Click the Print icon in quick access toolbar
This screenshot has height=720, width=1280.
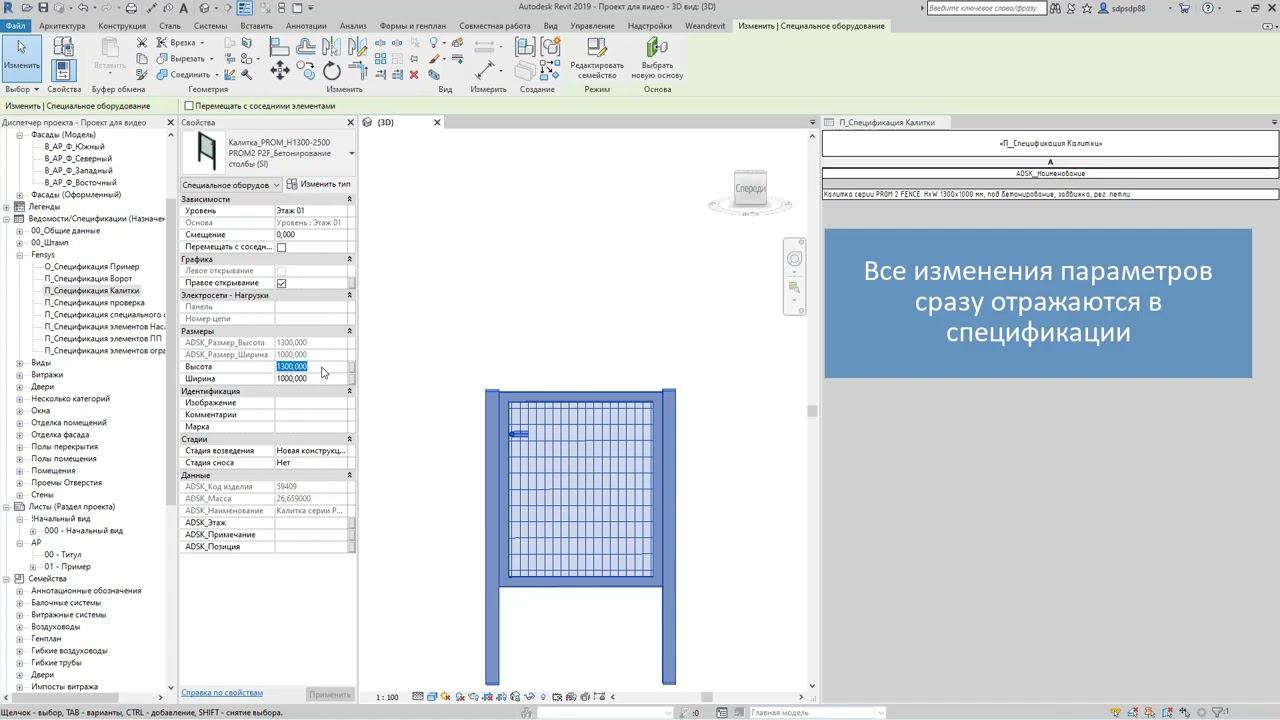pos(132,8)
